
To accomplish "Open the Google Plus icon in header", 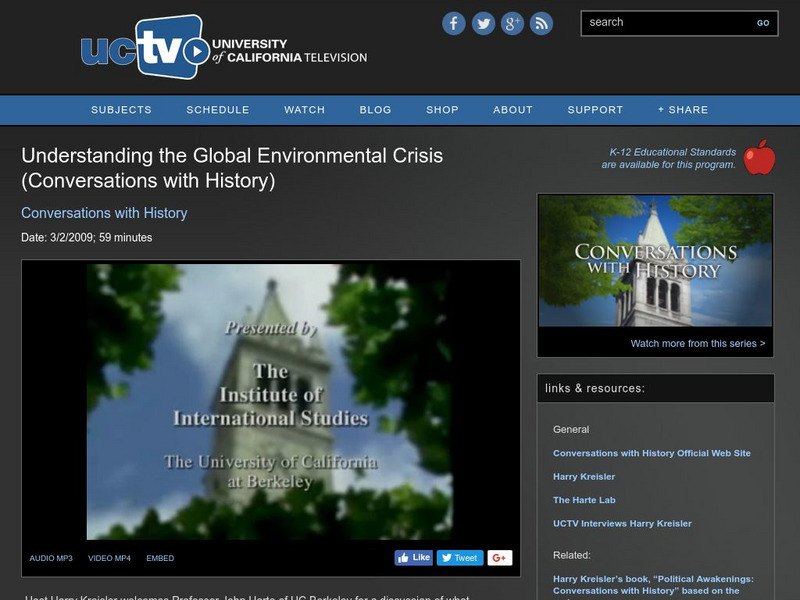I will pyautogui.click(x=512, y=23).
